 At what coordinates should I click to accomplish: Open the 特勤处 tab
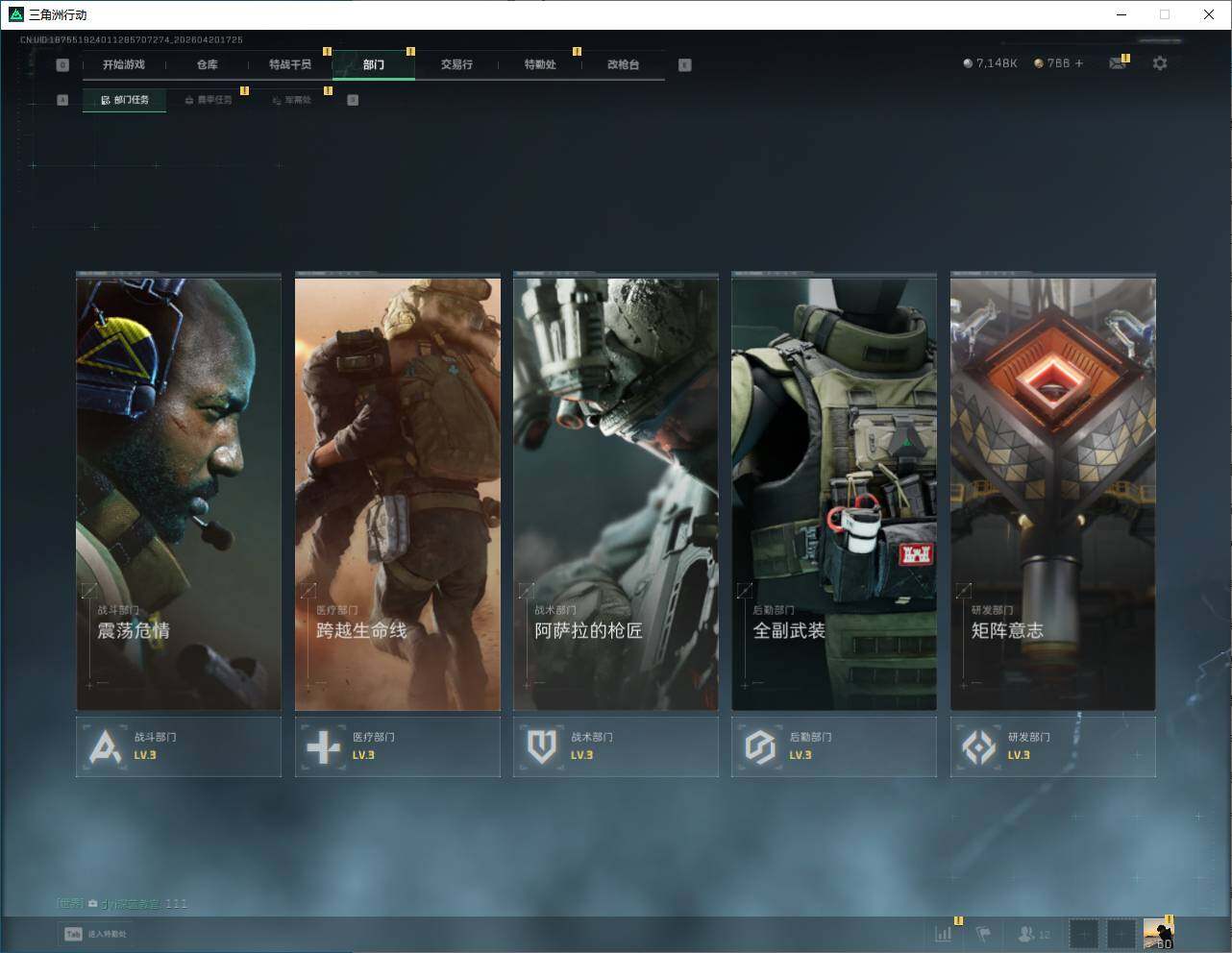coord(540,64)
